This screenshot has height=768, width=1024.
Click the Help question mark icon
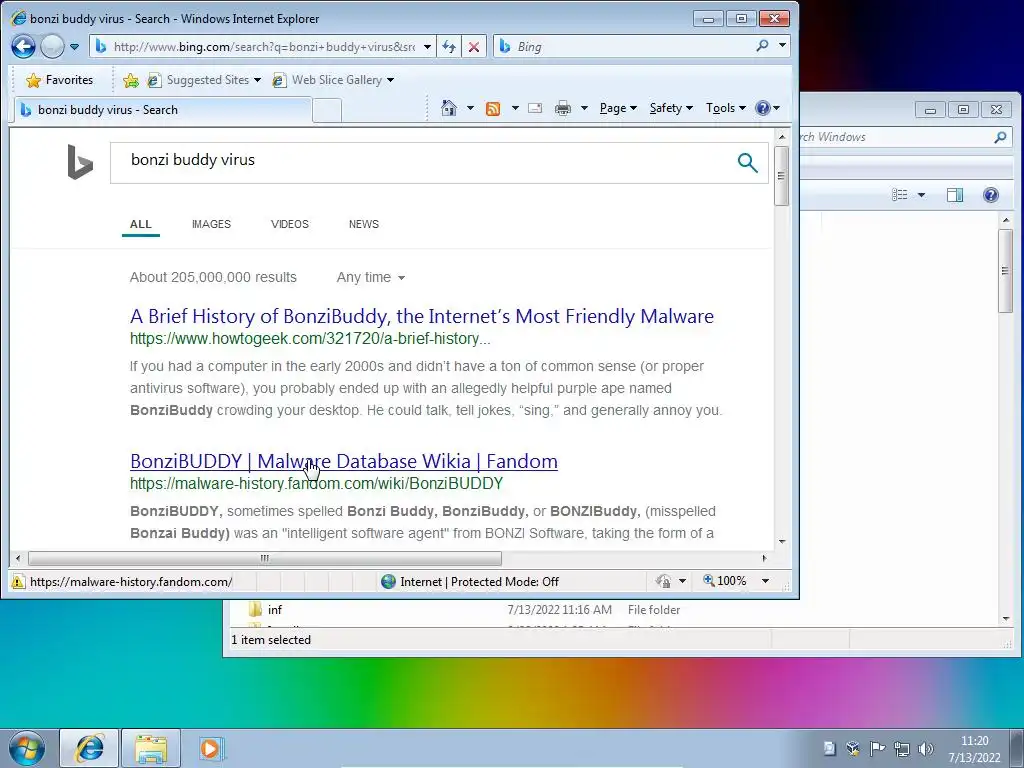pyautogui.click(x=762, y=108)
